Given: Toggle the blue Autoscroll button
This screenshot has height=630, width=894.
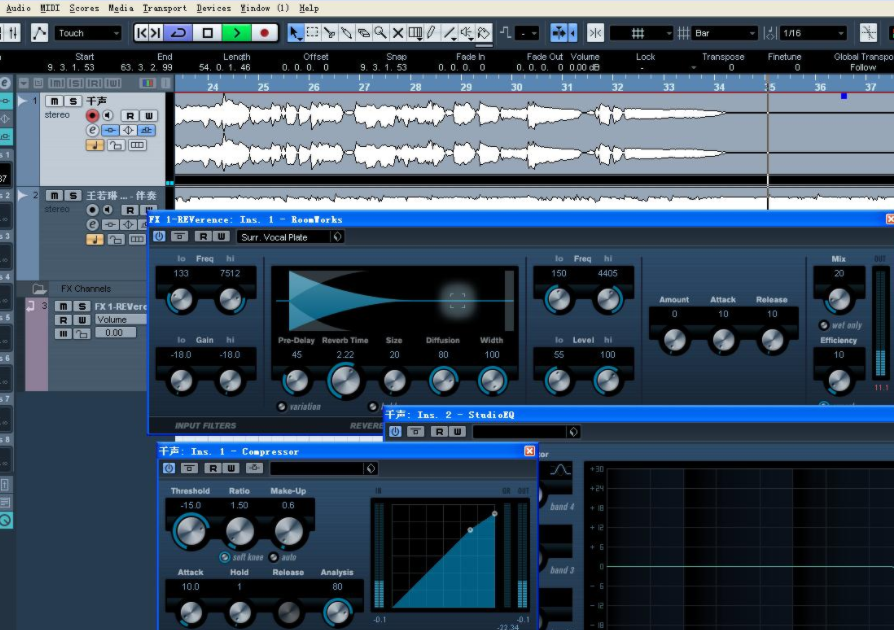Looking at the screenshot, I should click(559, 32).
